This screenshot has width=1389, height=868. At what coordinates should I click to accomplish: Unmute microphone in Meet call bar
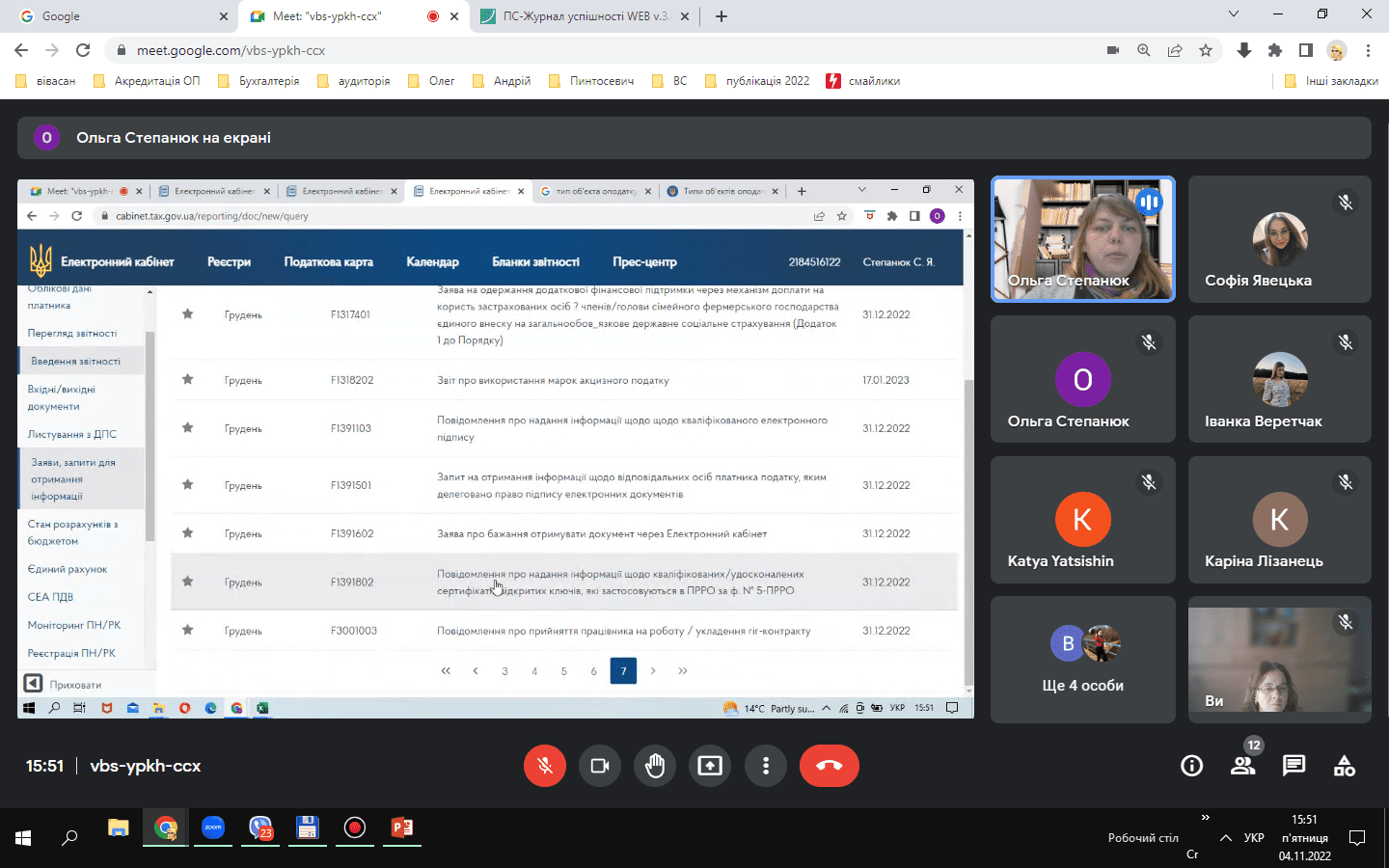pyautogui.click(x=545, y=766)
